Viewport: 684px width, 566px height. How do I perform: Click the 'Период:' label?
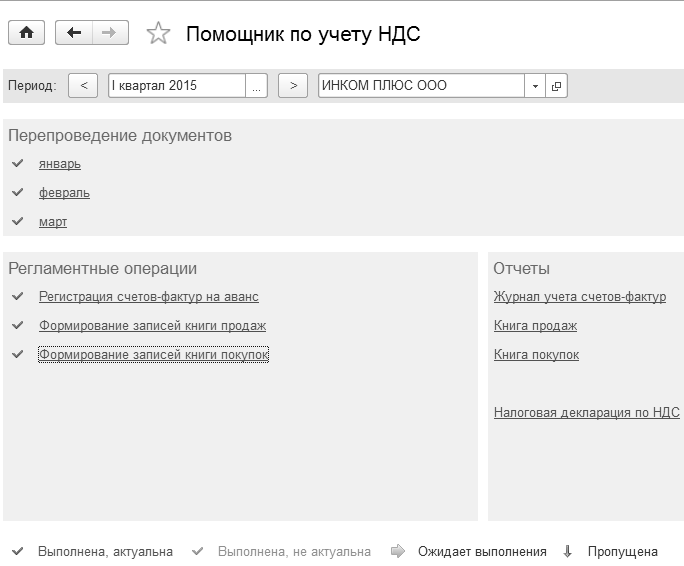click(32, 86)
